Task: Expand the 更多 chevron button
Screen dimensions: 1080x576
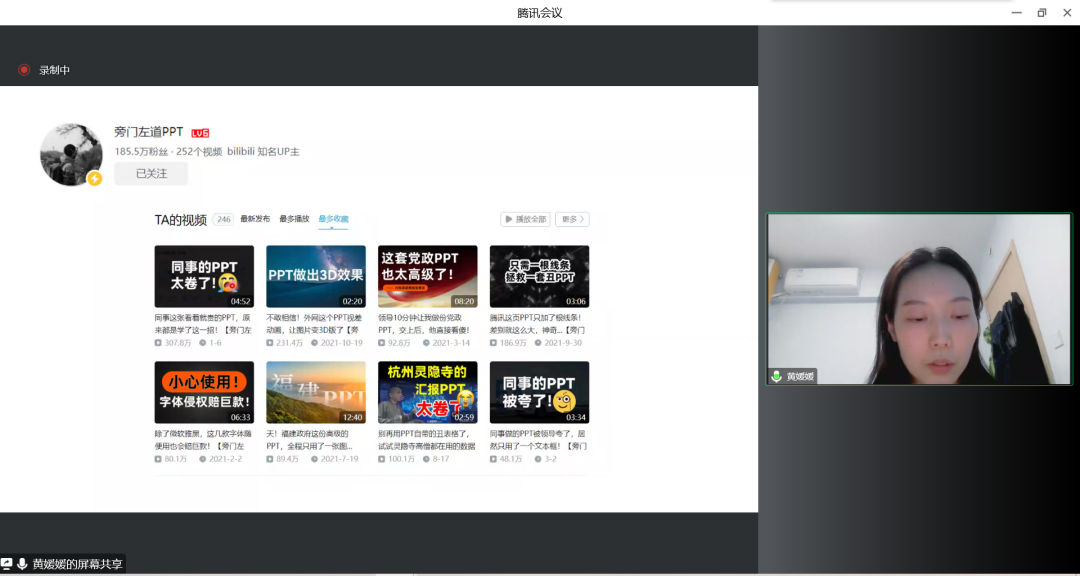Action: coord(573,219)
